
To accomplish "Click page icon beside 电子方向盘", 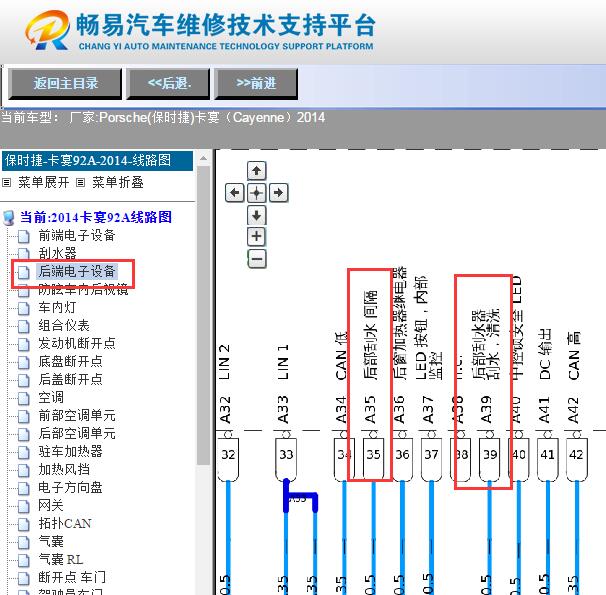I will [24, 488].
